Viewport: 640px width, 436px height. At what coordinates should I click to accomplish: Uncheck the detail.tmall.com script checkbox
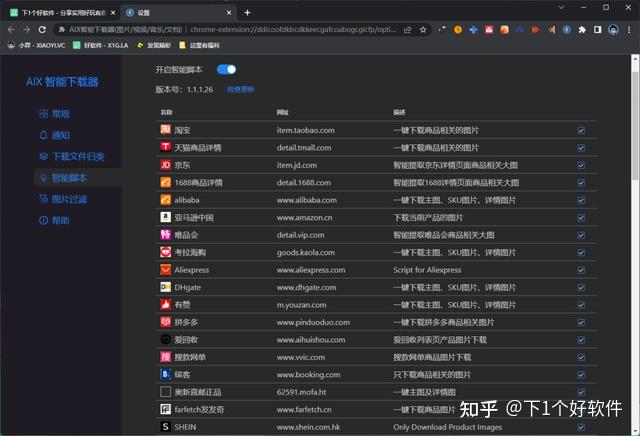pos(581,148)
